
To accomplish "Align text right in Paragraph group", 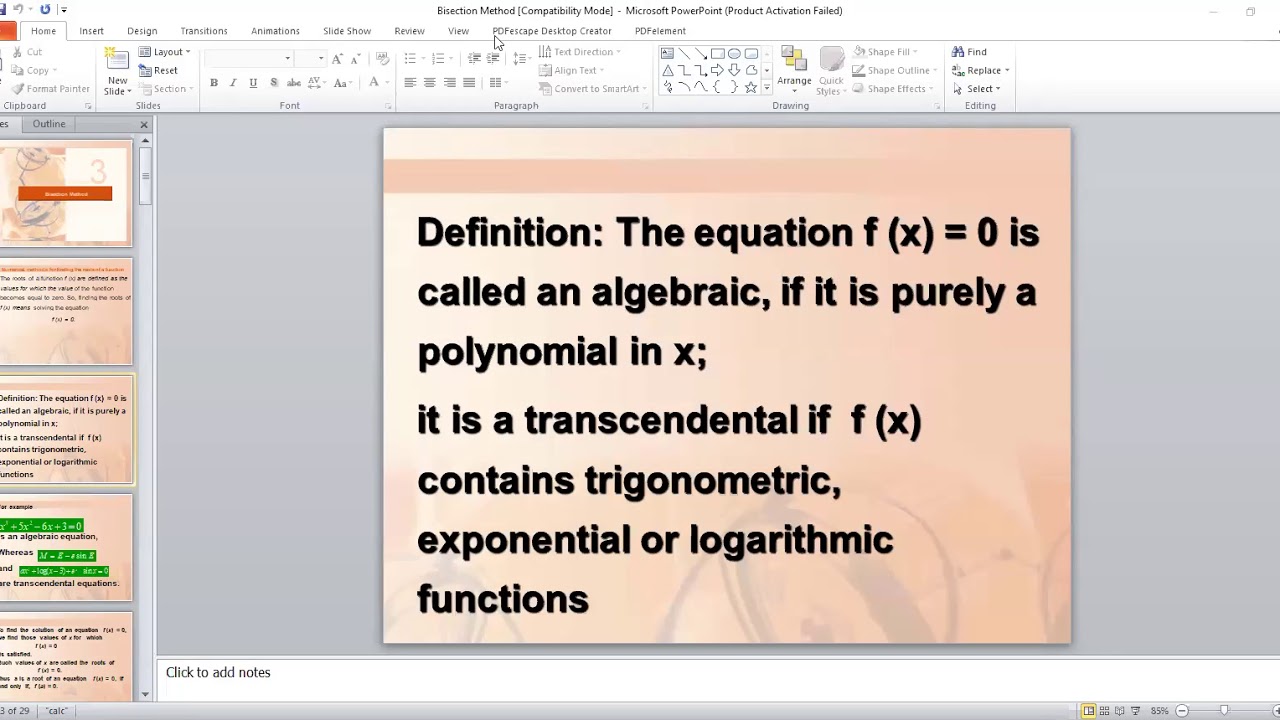I will pos(450,83).
